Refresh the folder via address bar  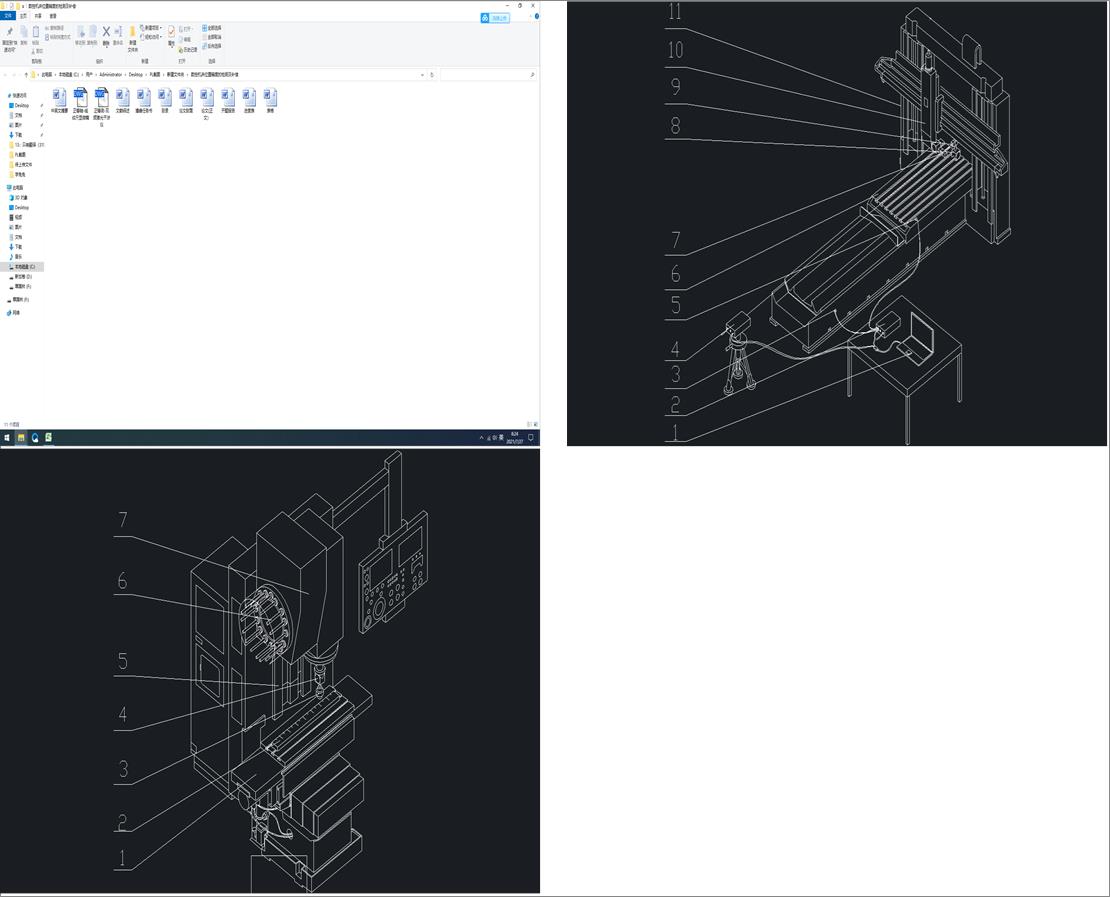pos(432,74)
